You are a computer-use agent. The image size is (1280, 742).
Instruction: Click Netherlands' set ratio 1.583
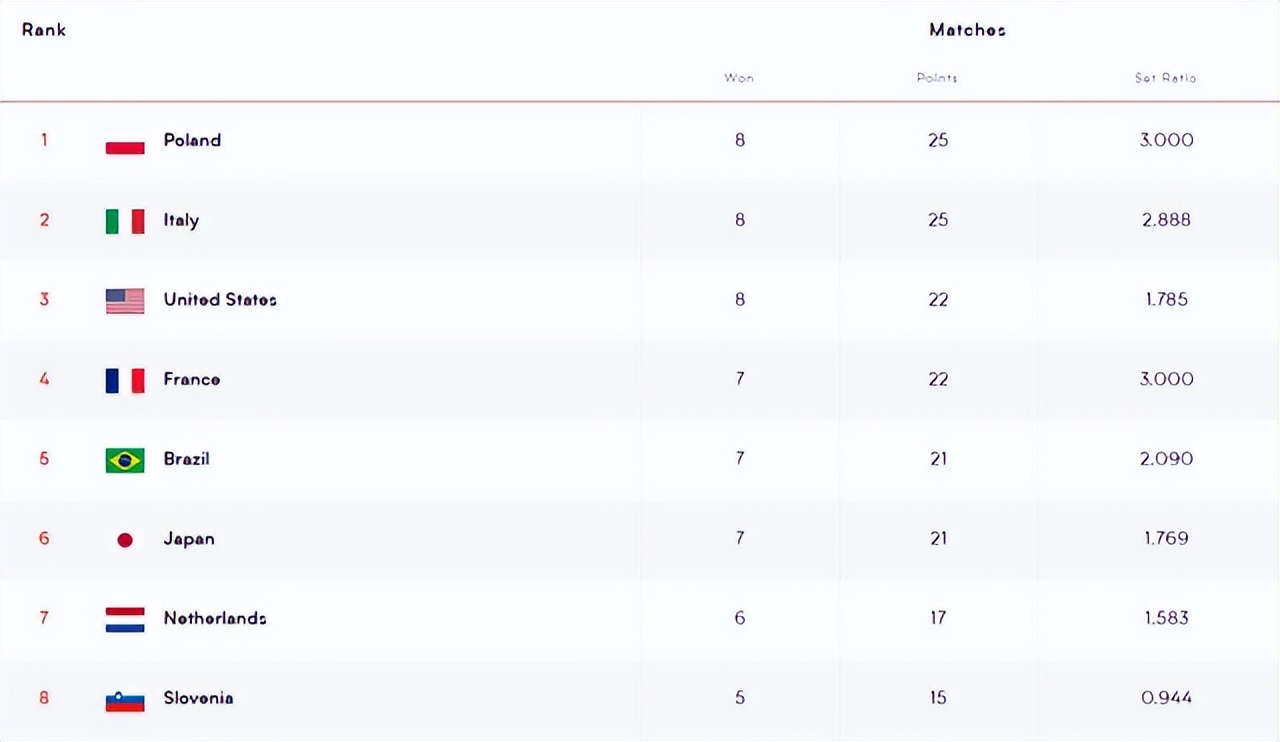click(x=1166, y=618)
